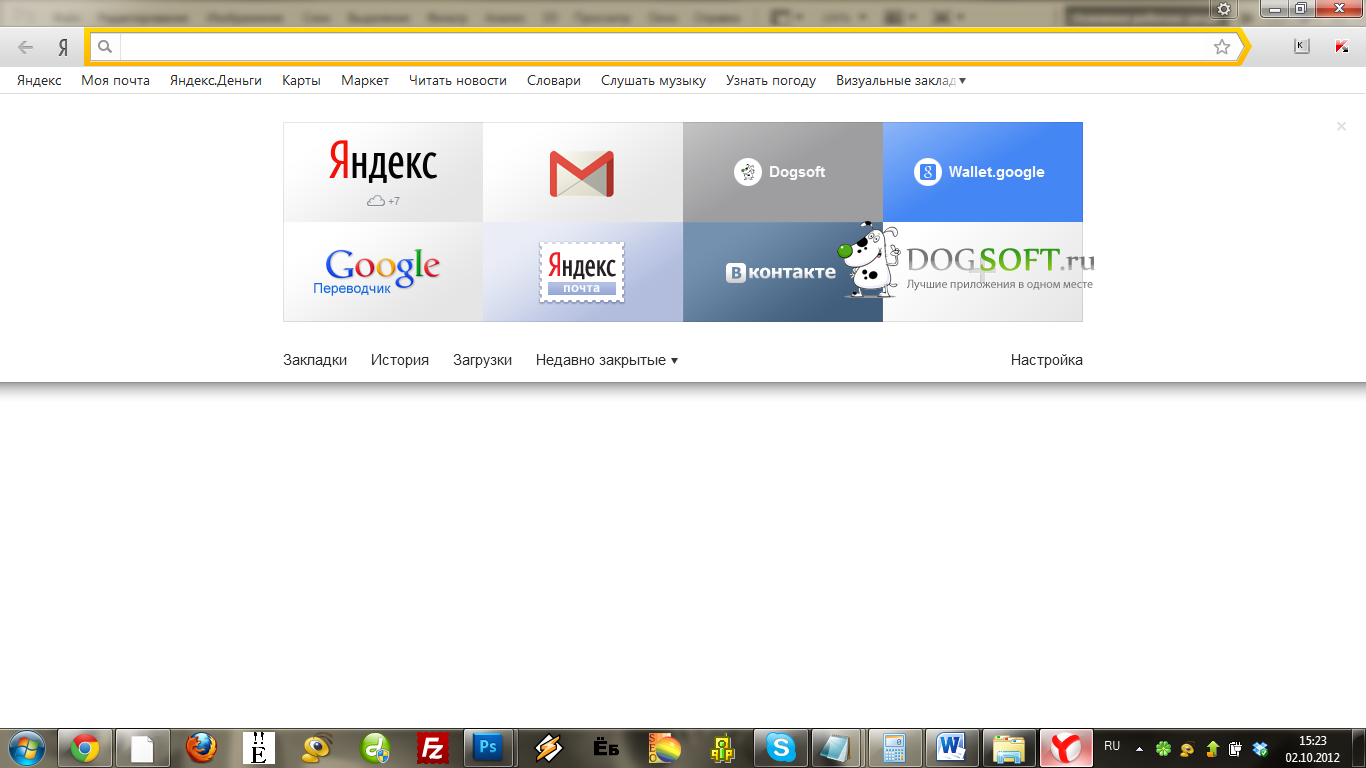
Task: Launch Skype from taskbar
Action: click(781, 748)
